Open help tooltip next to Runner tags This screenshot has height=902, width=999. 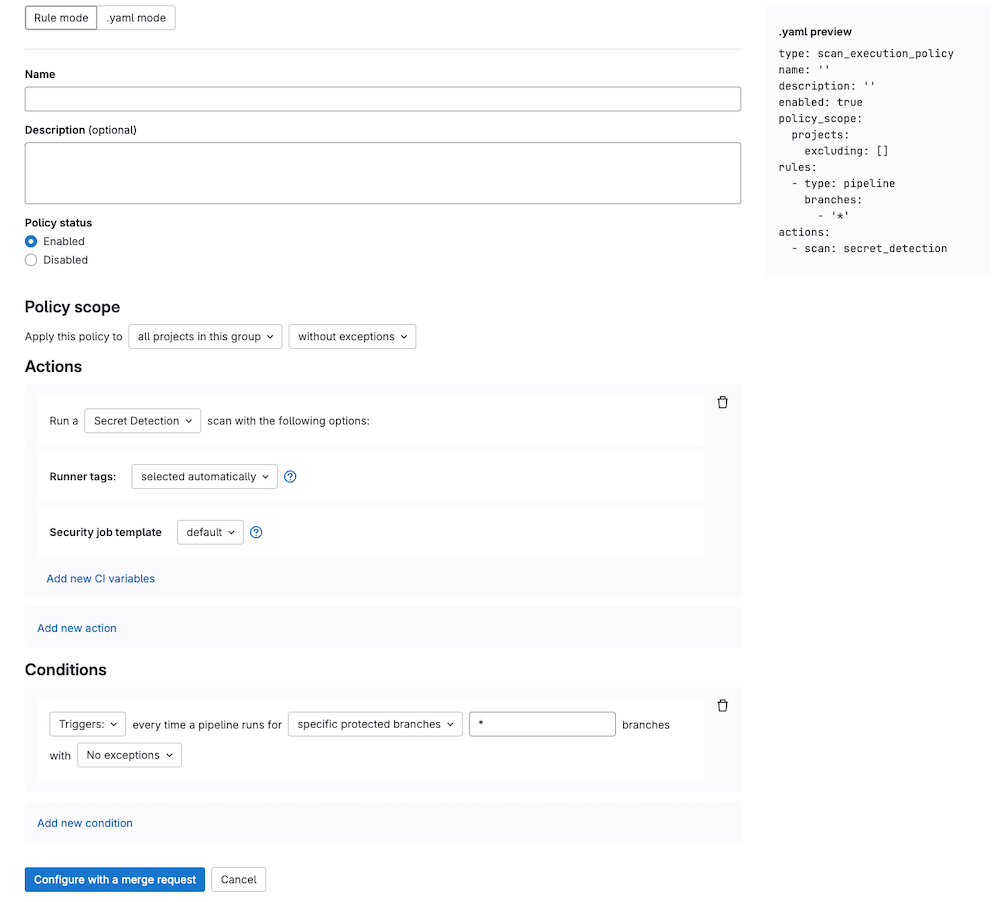click(290, 476)
